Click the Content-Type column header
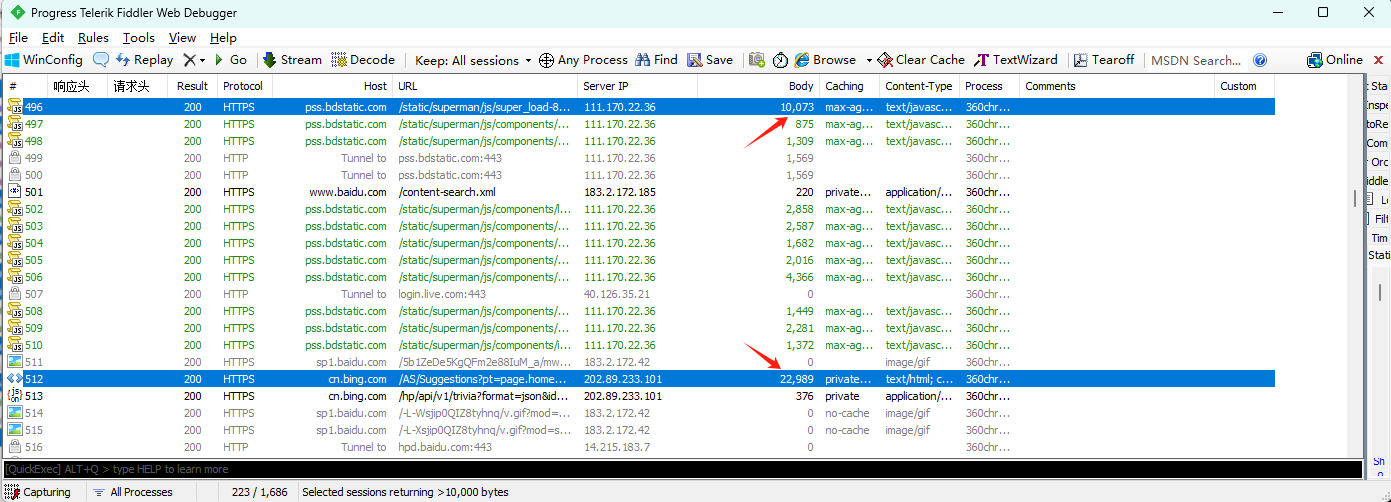 919,86
